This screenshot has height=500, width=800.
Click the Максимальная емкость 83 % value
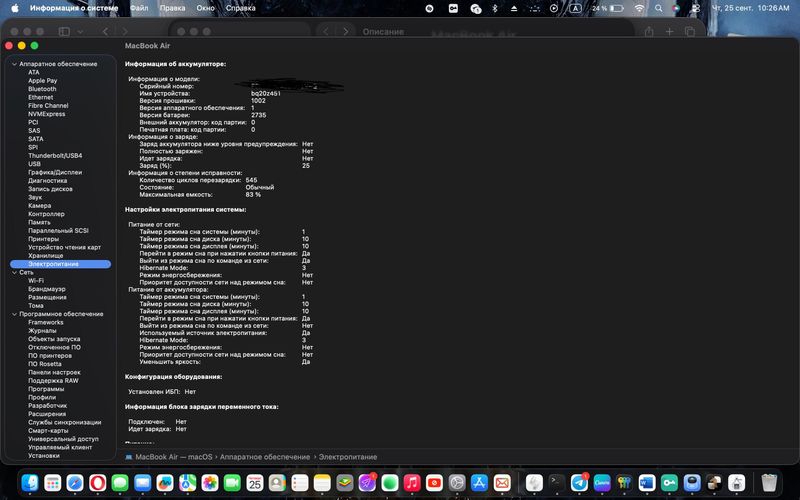(253, 194)
